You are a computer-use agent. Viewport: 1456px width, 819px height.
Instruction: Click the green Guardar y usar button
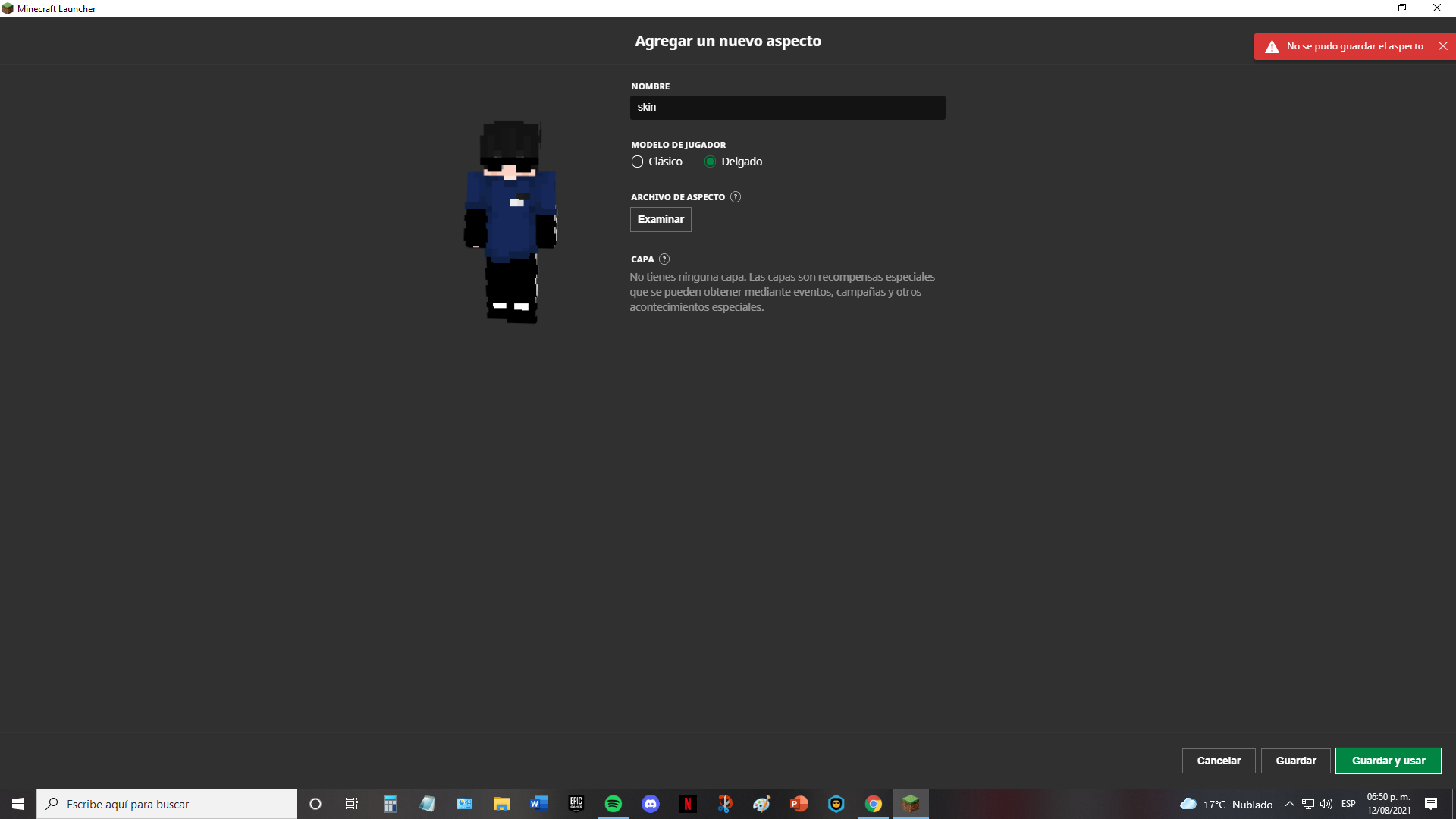point(1388,761)
